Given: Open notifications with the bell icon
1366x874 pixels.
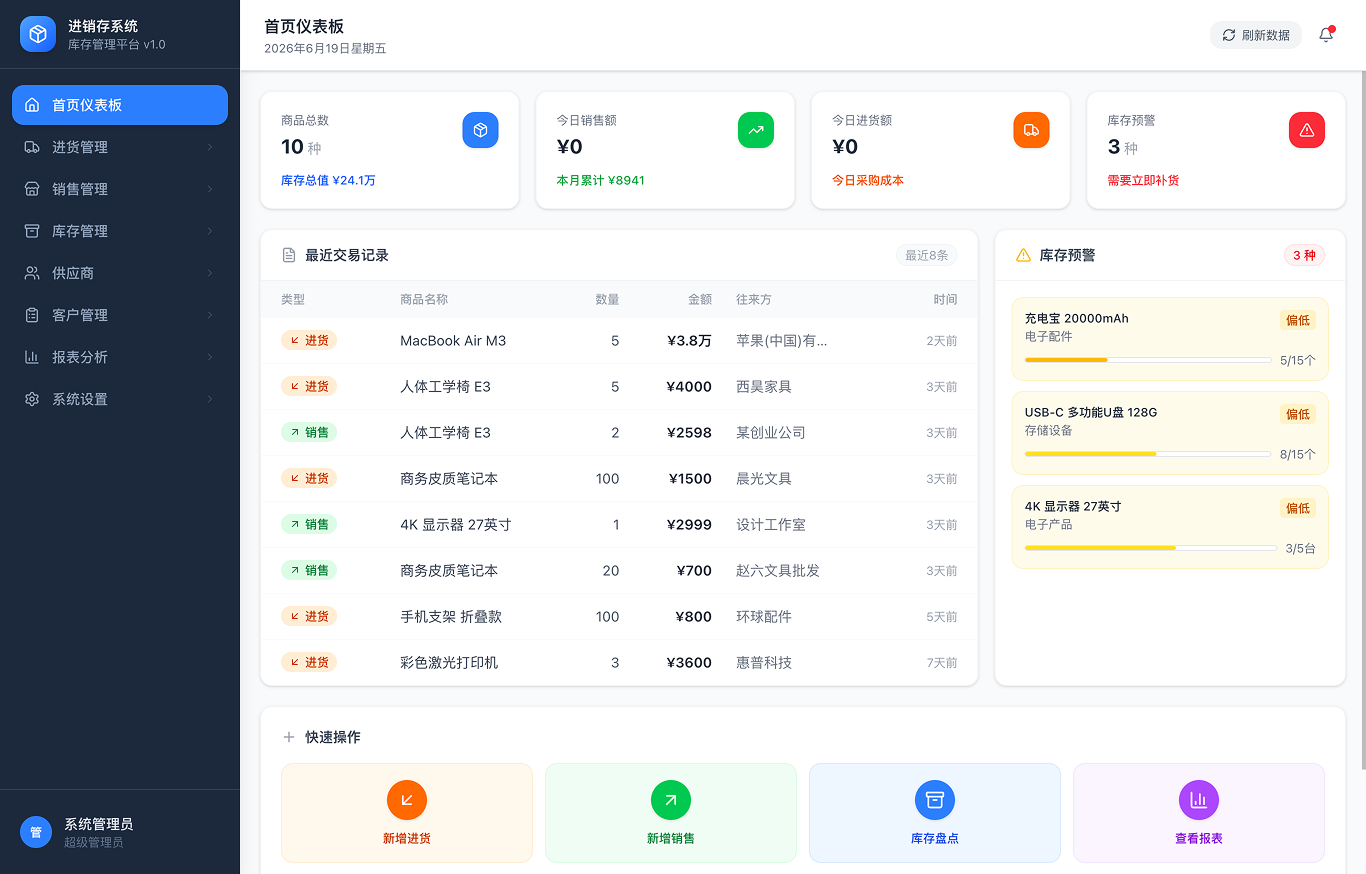Looking at the screenshot, I should pyautogui.click(x=1326, y=35).
